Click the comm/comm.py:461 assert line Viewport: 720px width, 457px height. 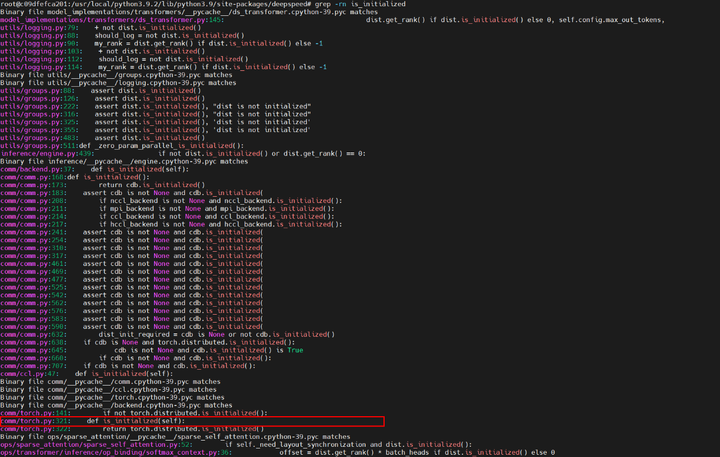click(x=132, y=264)
